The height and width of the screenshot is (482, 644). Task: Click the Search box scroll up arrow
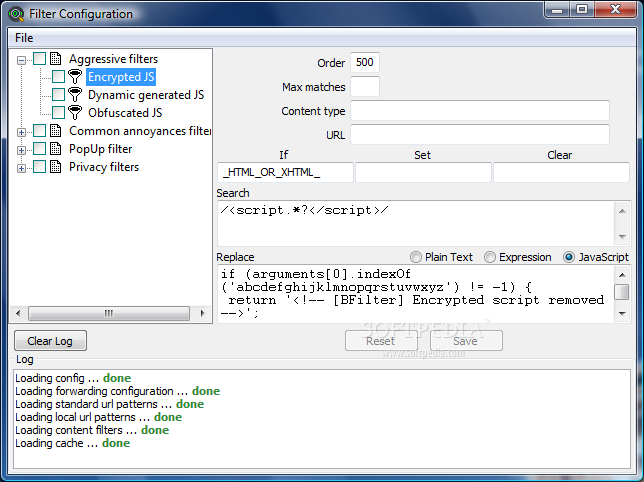622,211
